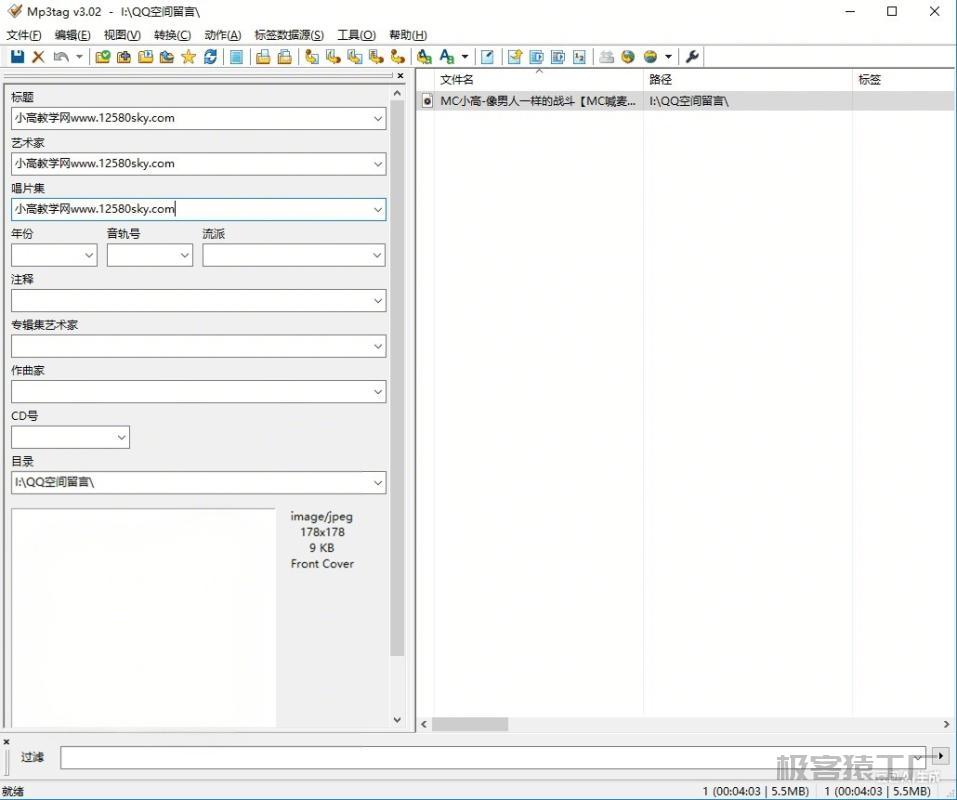
Task: Click the blue refresh arrows icon
Action: point(210,57)
